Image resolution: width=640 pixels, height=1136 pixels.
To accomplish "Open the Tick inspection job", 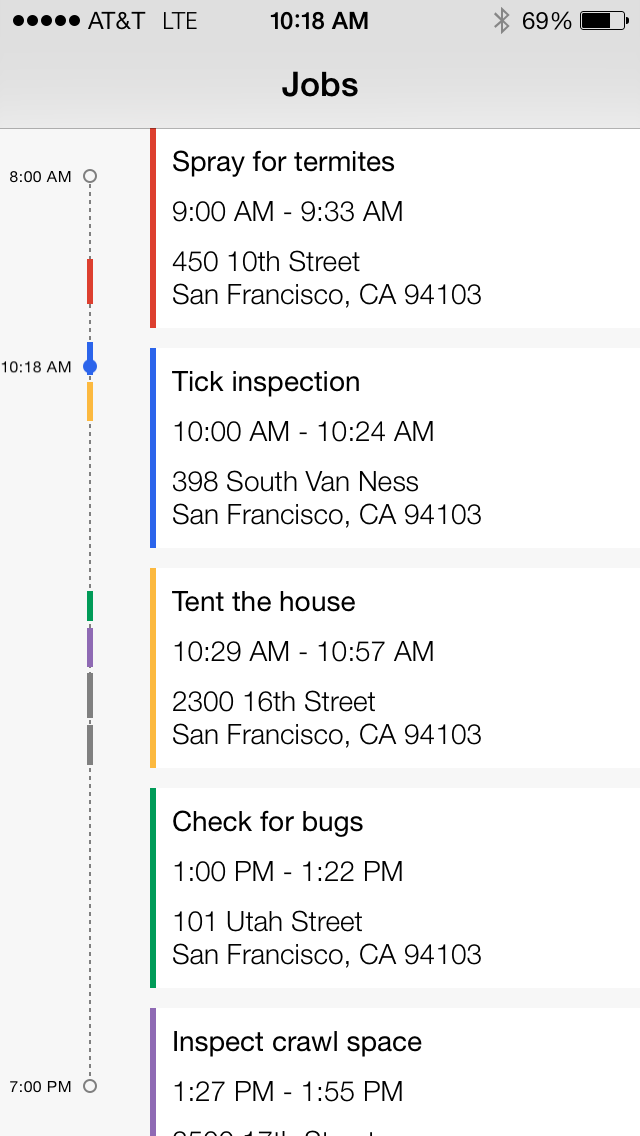I will (266, 382).
